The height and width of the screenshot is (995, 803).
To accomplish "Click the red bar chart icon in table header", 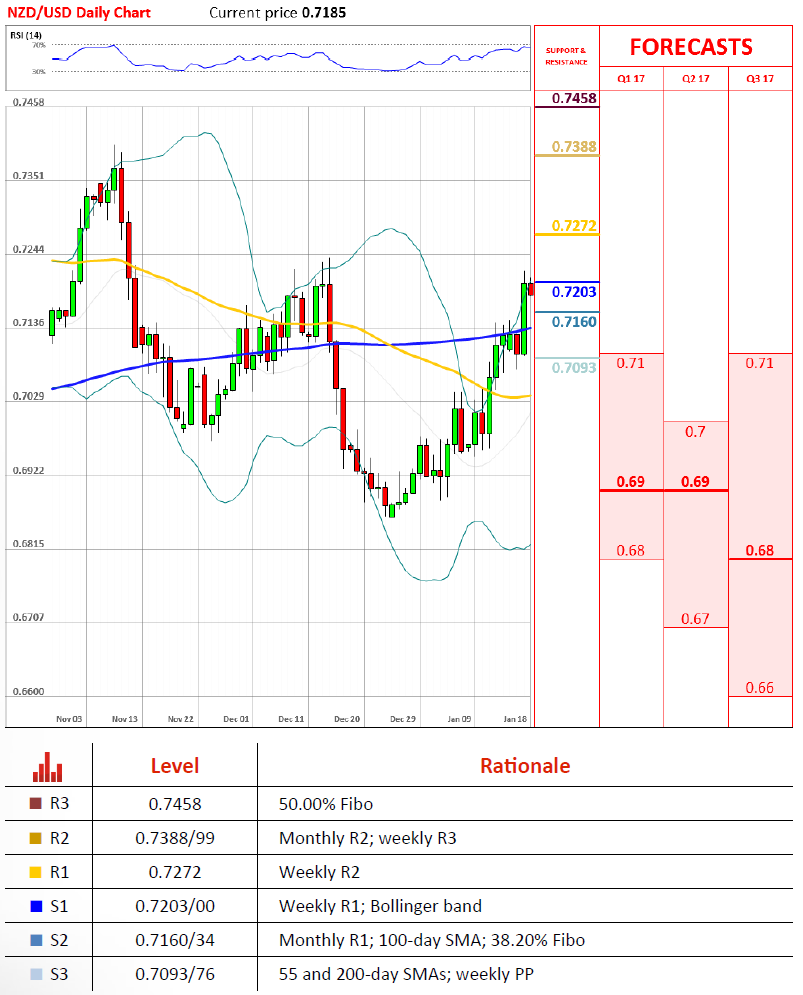I will pyautogui.click(x=48, y=766).
